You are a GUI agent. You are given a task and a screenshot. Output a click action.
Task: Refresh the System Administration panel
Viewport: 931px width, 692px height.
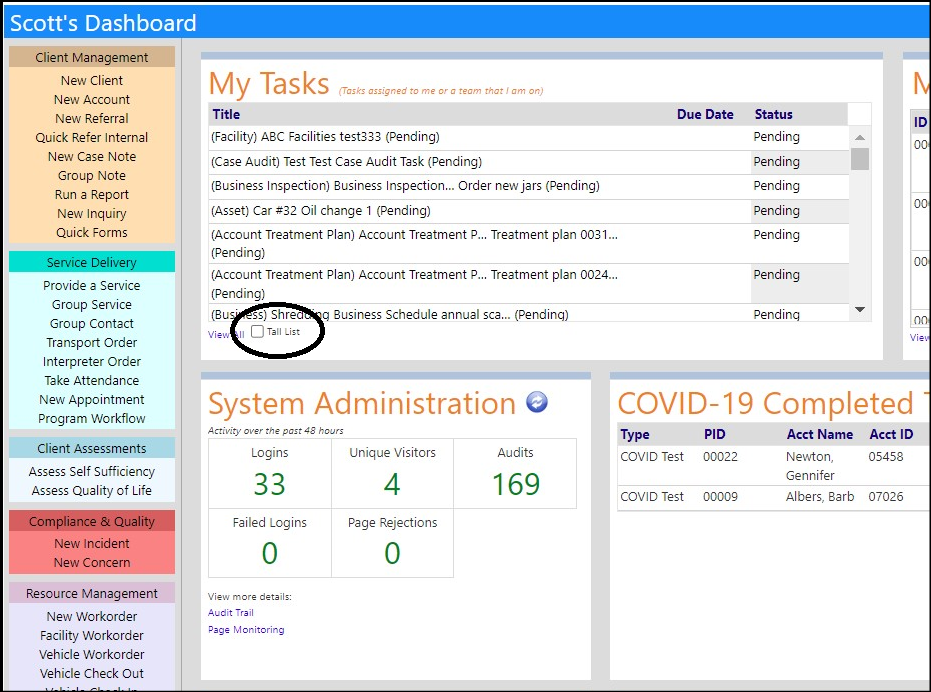click(x=537, y=402)
